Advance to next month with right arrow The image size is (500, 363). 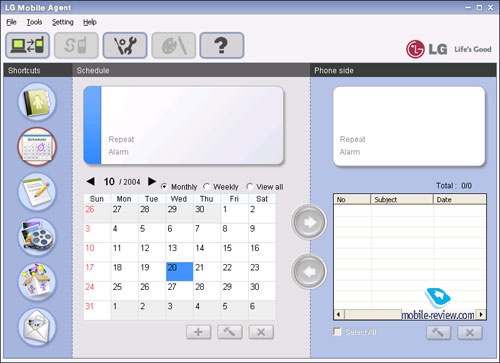[x=152, y=181]
